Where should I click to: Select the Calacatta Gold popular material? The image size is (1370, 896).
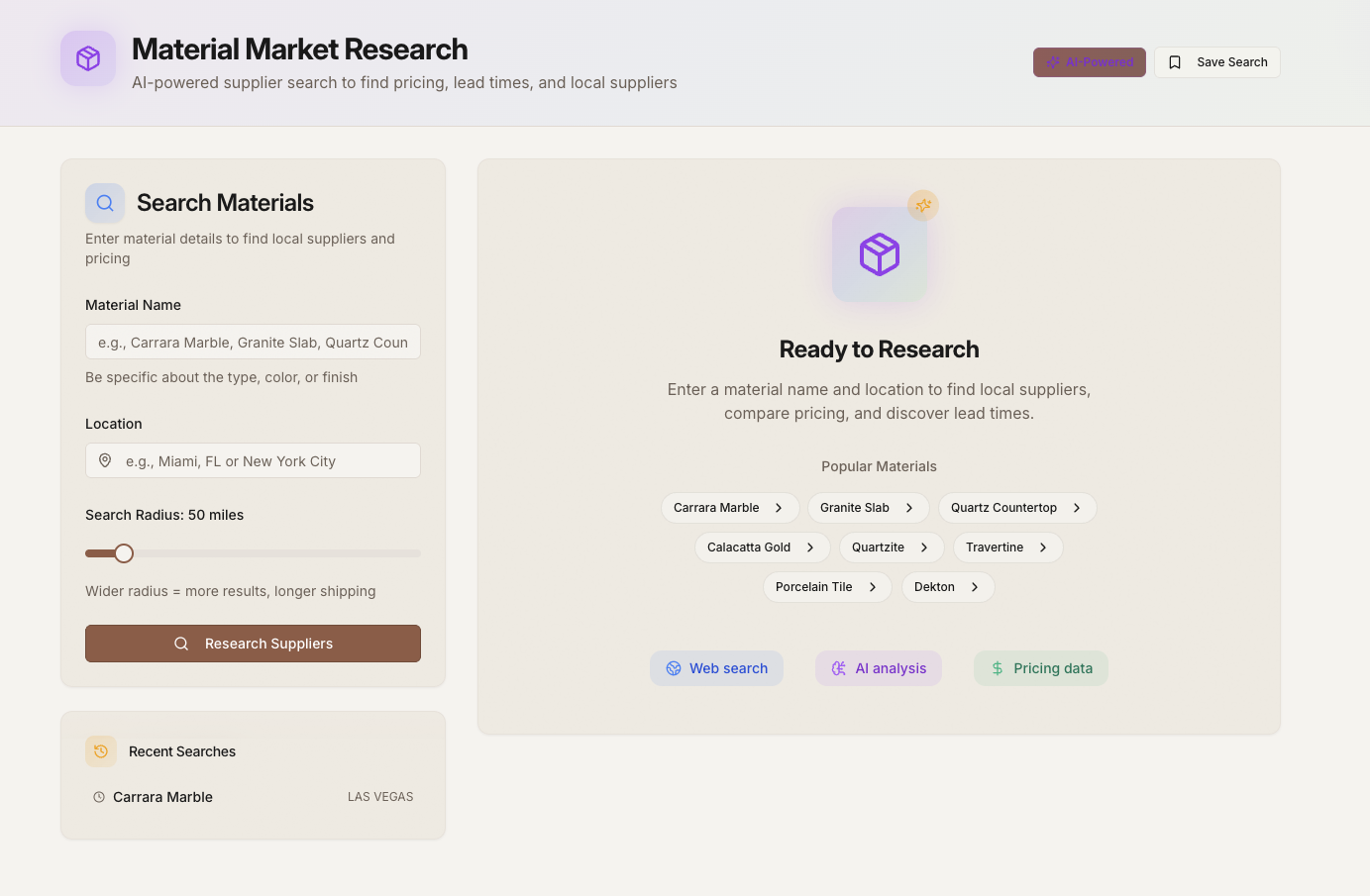click(763, 548)
